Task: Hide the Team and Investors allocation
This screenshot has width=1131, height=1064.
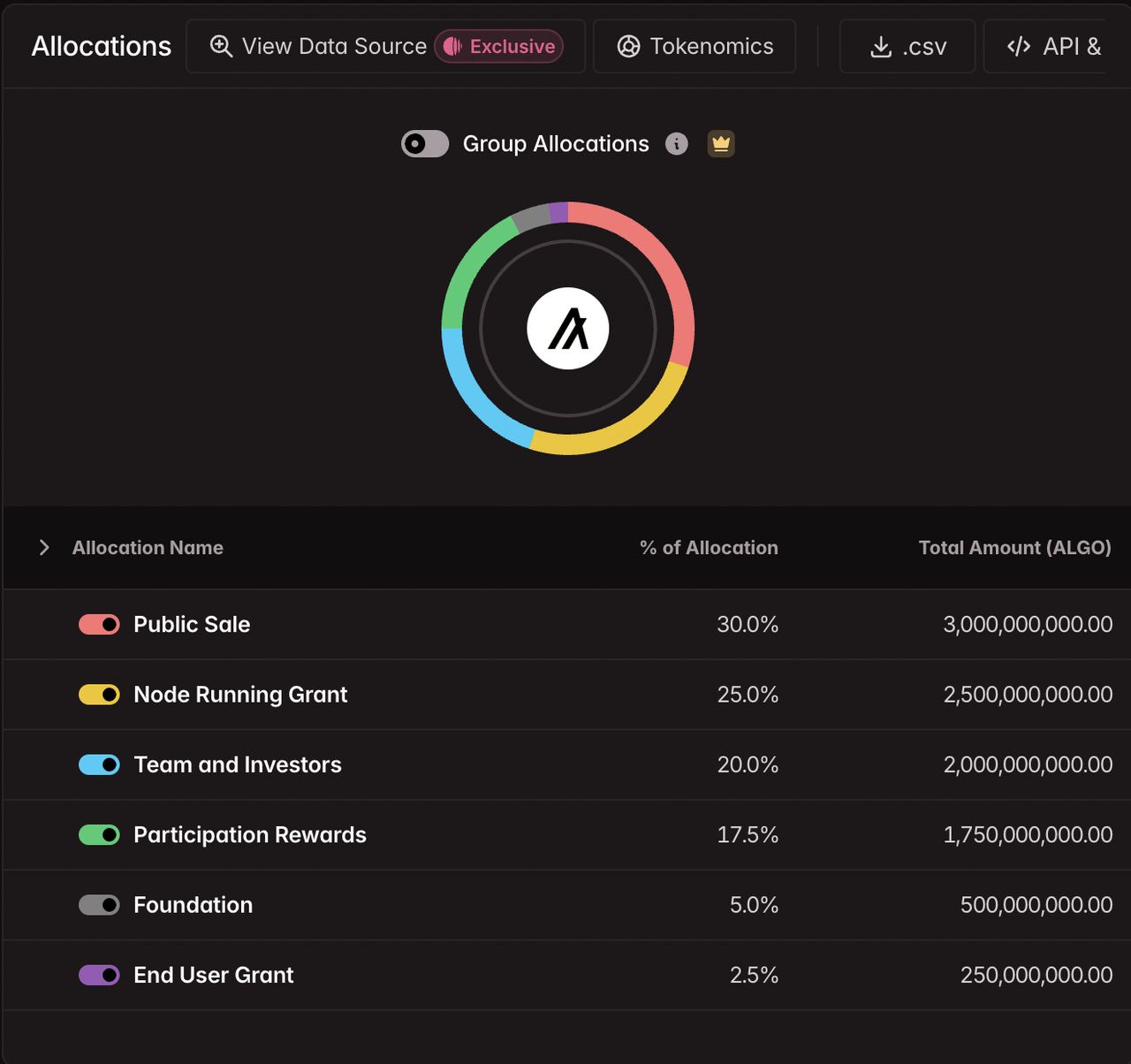Action: 99,764
